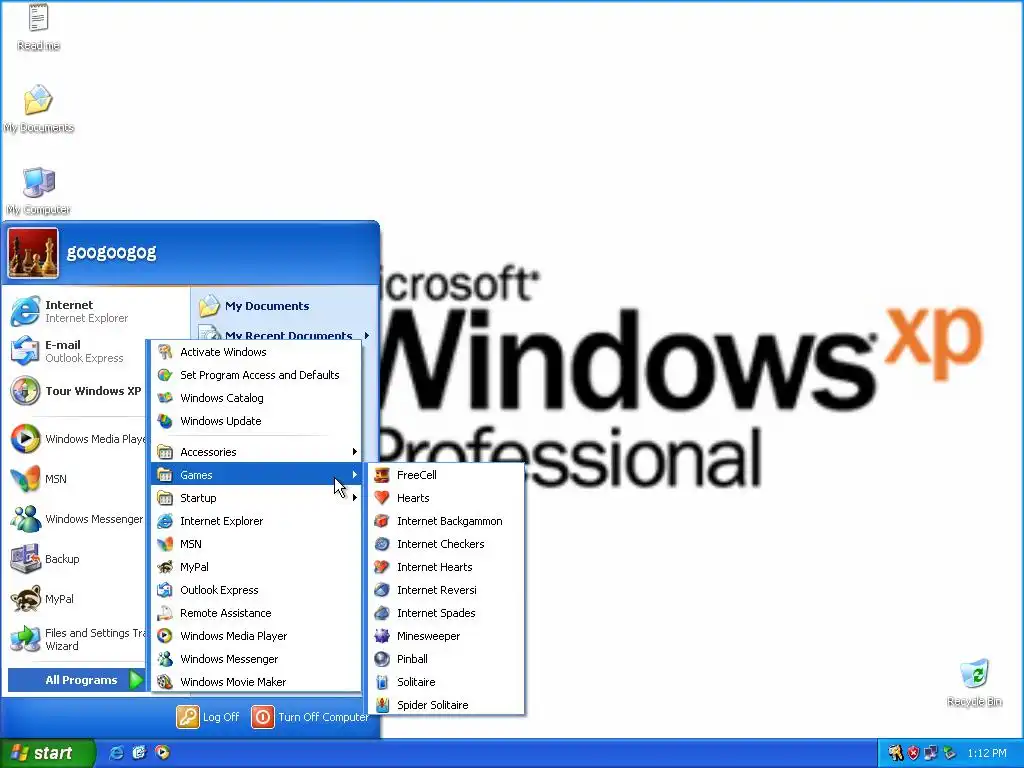Open Internet Checkers game
Screen dimensions: 1024x768
coord(446,543)
